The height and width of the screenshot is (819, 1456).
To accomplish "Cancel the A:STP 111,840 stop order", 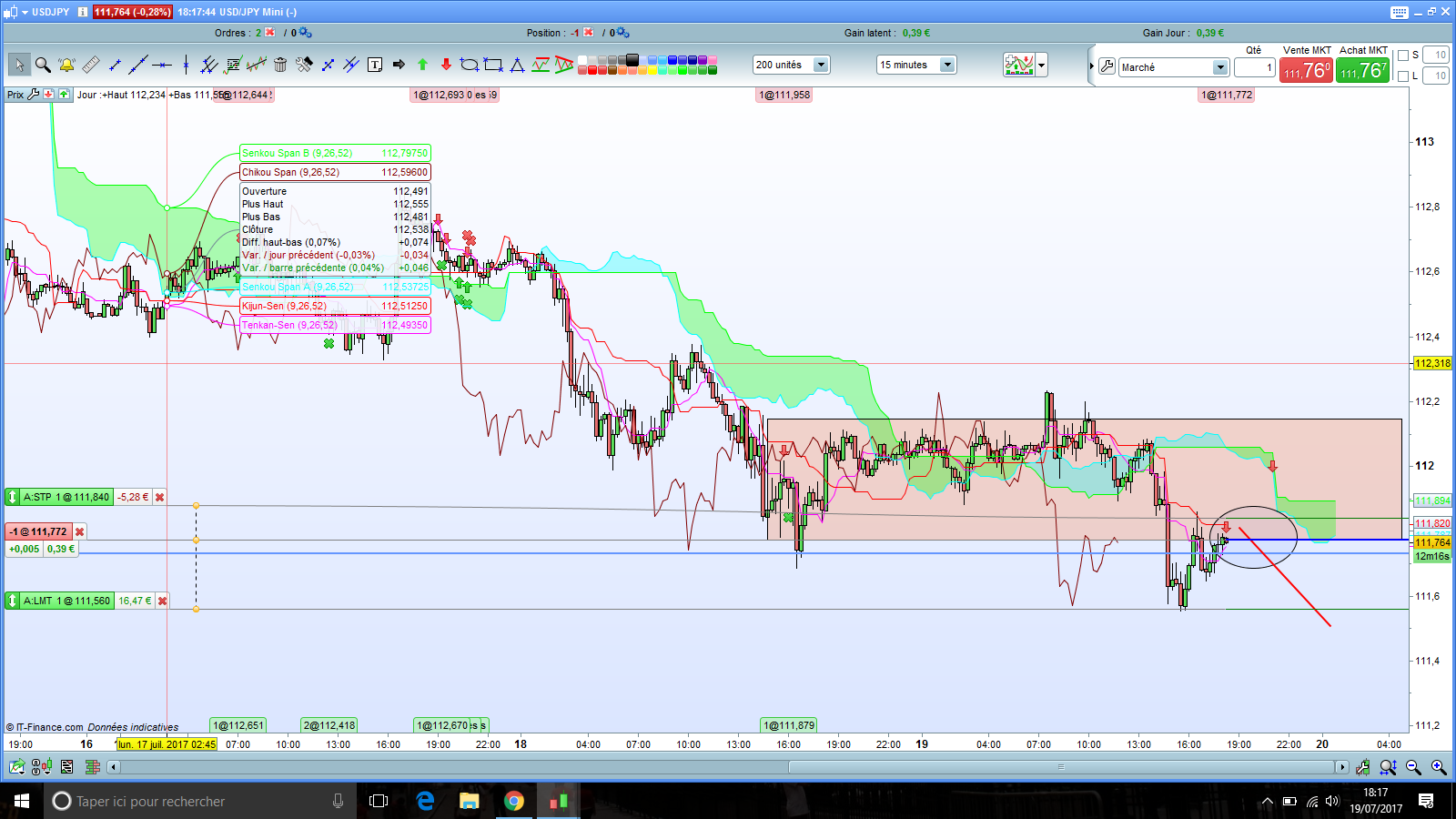I will tap(159, 497).
